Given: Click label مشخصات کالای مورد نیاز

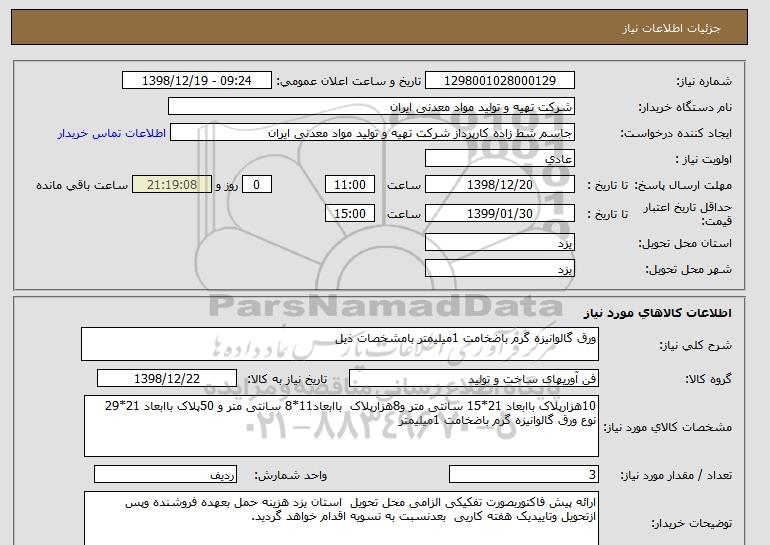Looking at the screenshot, I should 668,427.
